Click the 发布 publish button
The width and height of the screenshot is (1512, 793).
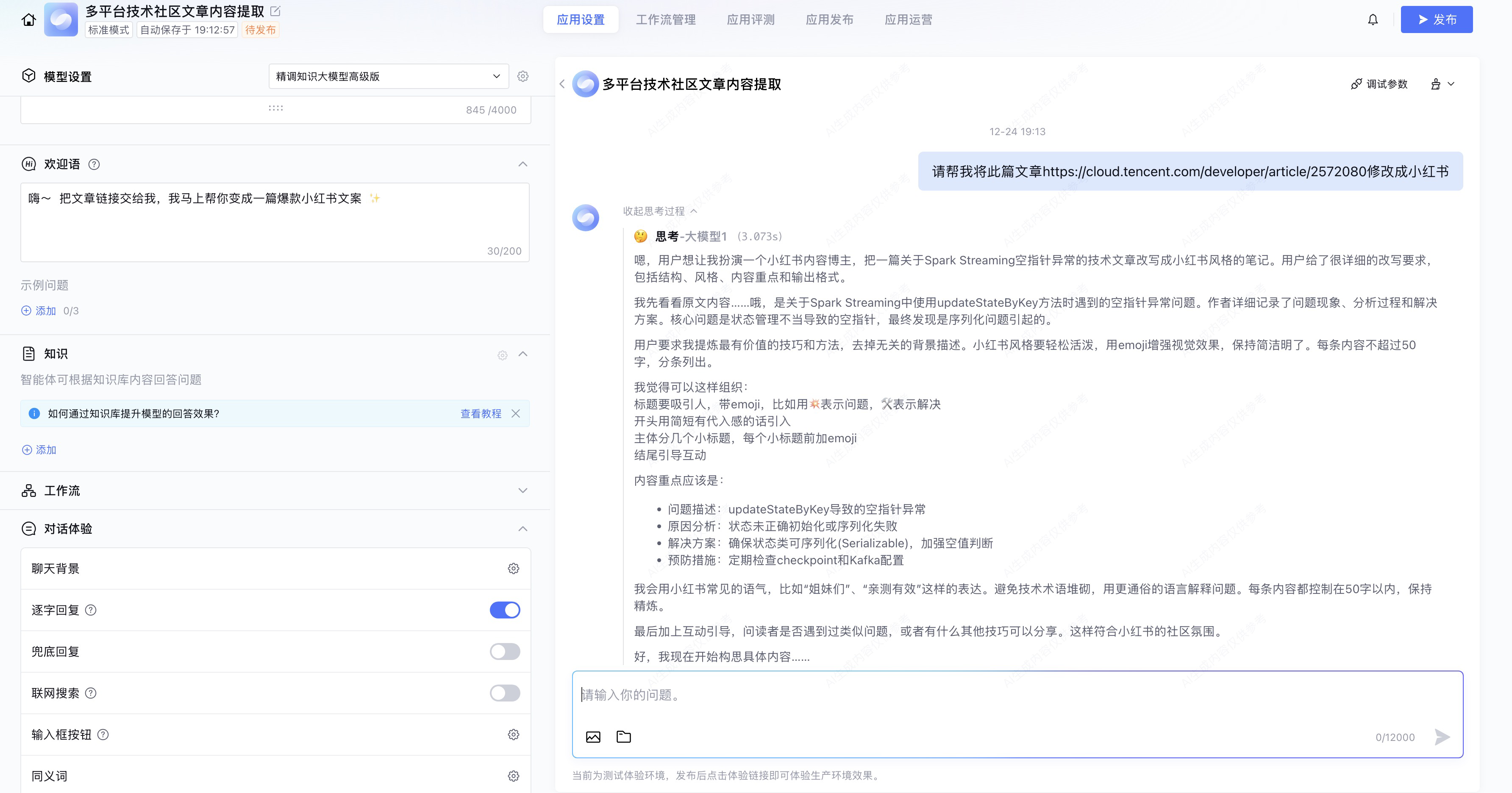[1436, 20]
